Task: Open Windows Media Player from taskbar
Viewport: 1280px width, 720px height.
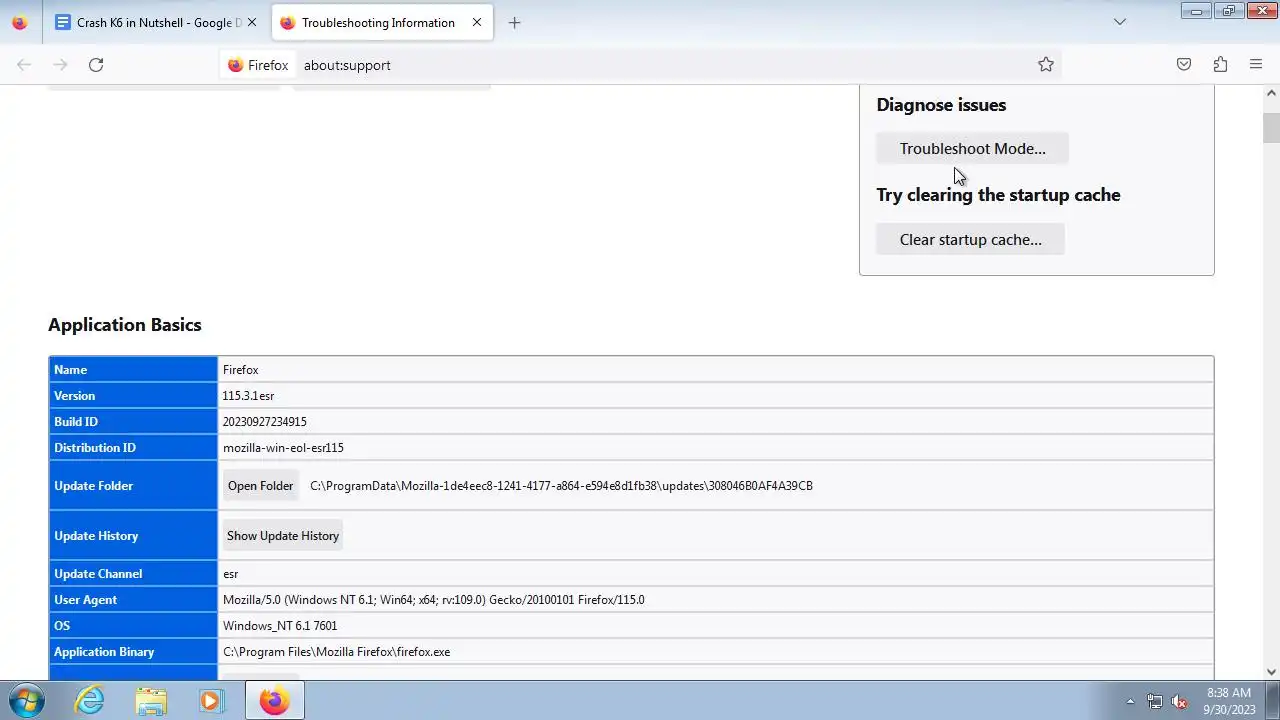Action: point(211,700)
